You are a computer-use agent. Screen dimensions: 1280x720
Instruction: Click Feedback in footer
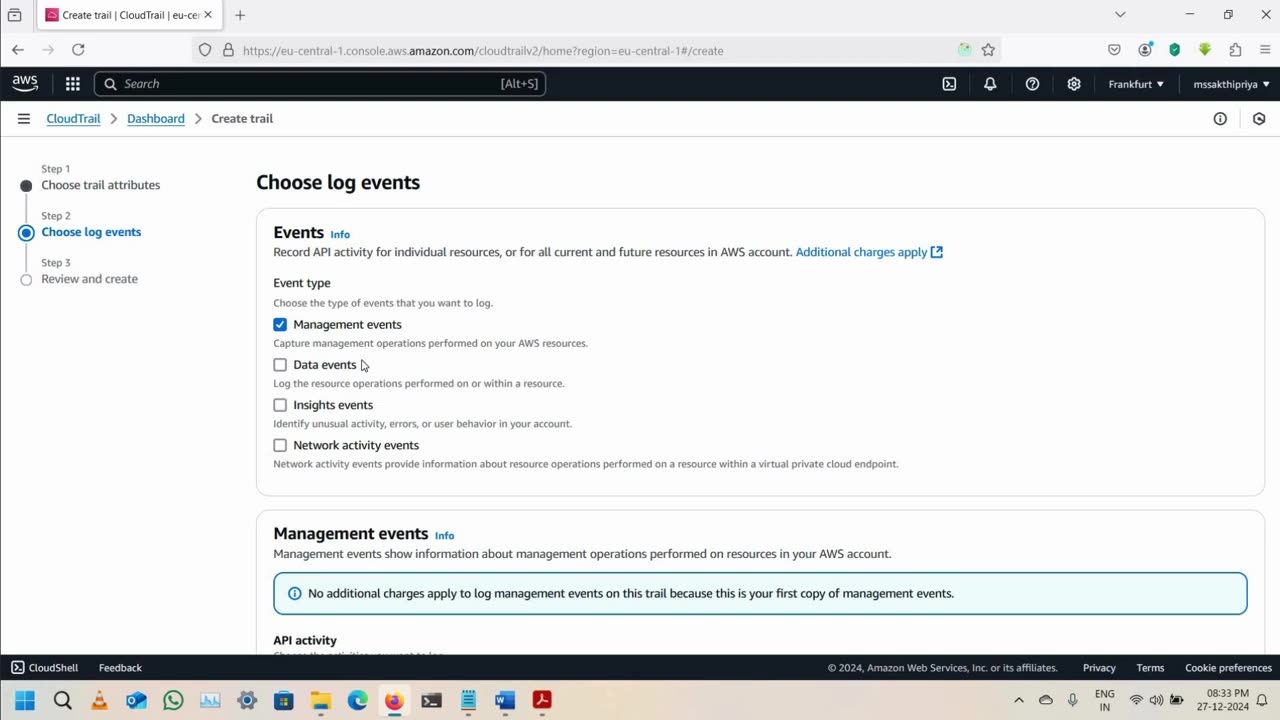pyautogui.click(x=120, y=667)
